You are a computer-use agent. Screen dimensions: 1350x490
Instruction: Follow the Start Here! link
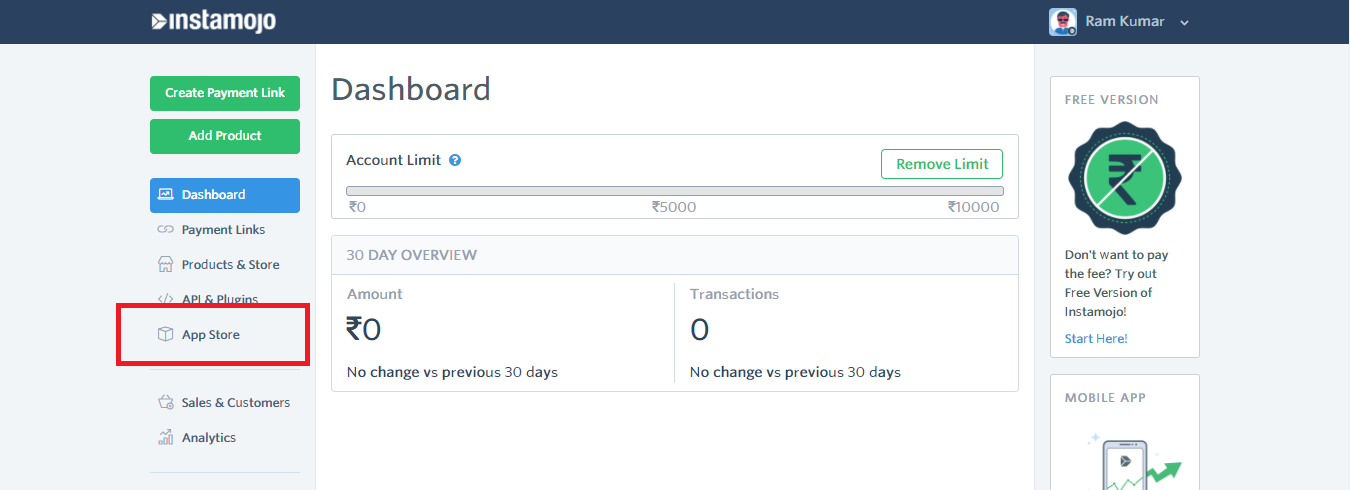1096,339
